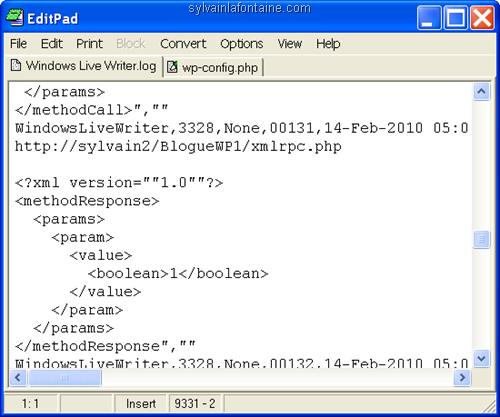The height and width of the screenshot is (417, 500).
Task: Click the horizontal scrollbar left arrow
Action: point(18,378)
